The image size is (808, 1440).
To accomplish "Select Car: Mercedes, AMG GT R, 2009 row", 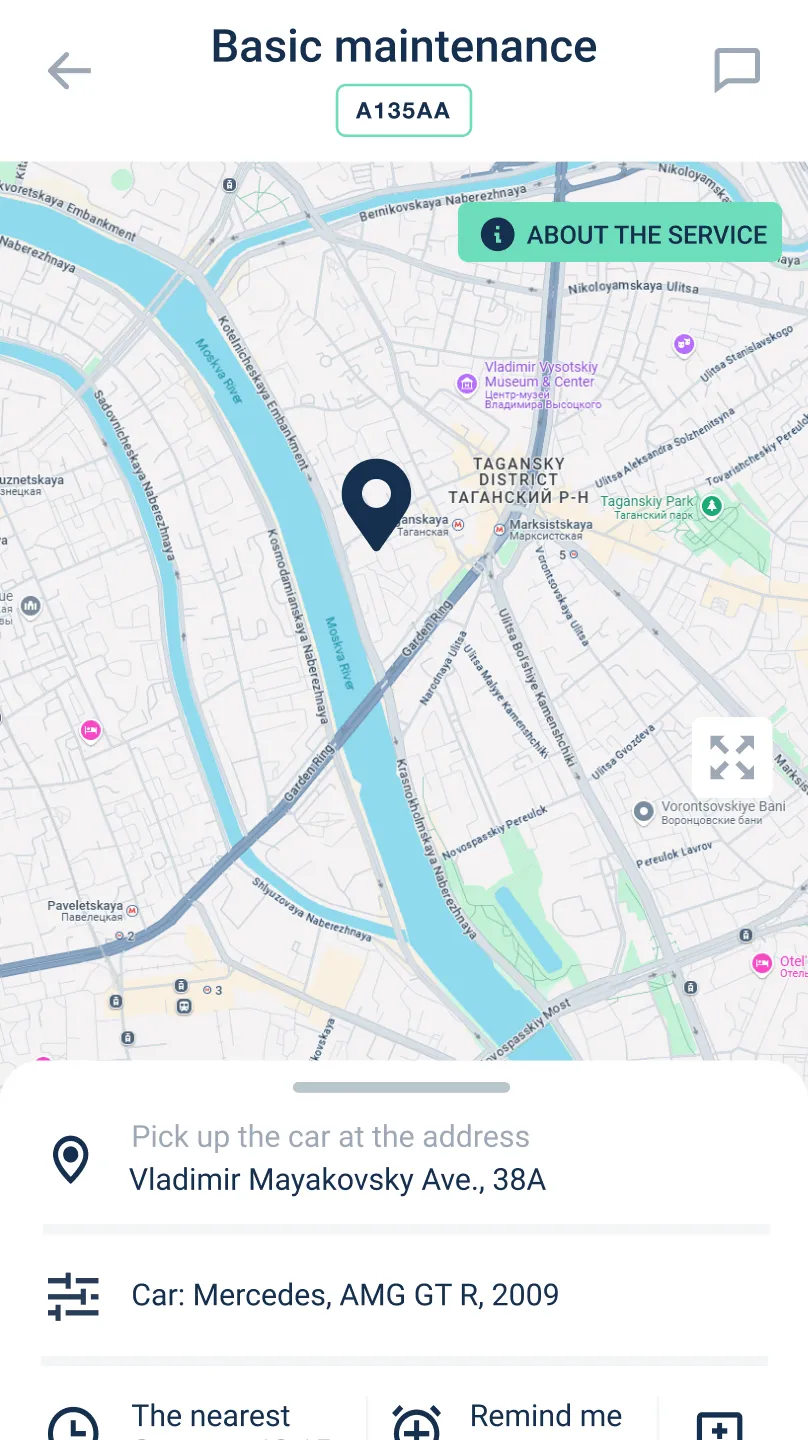I will 406,1295.
